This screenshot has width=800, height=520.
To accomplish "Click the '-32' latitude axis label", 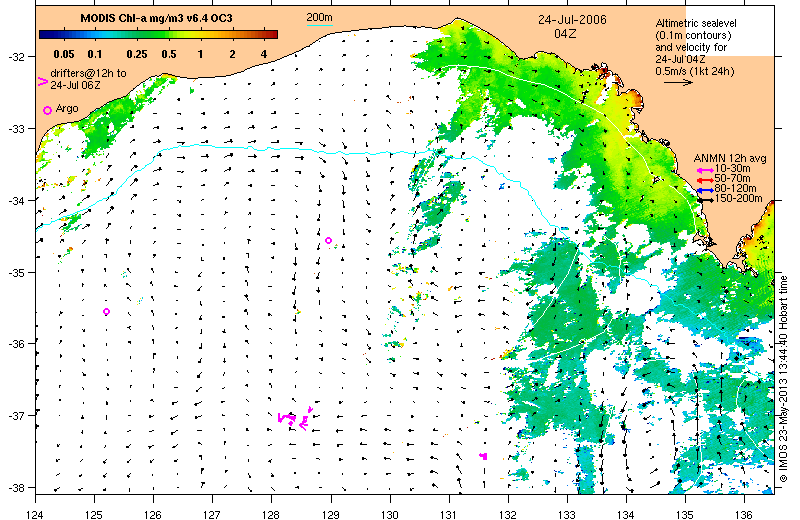I will [15, 57].
